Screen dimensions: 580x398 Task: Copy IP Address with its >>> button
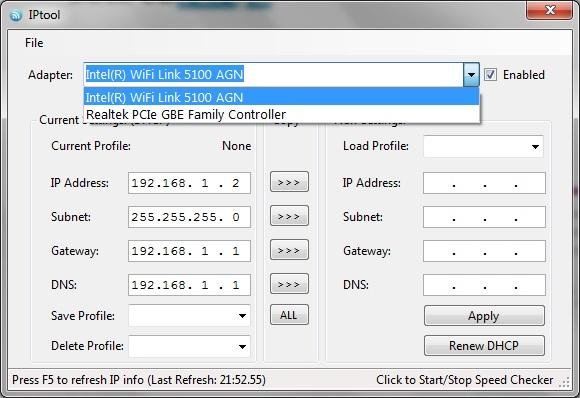(x=289, y=182)
